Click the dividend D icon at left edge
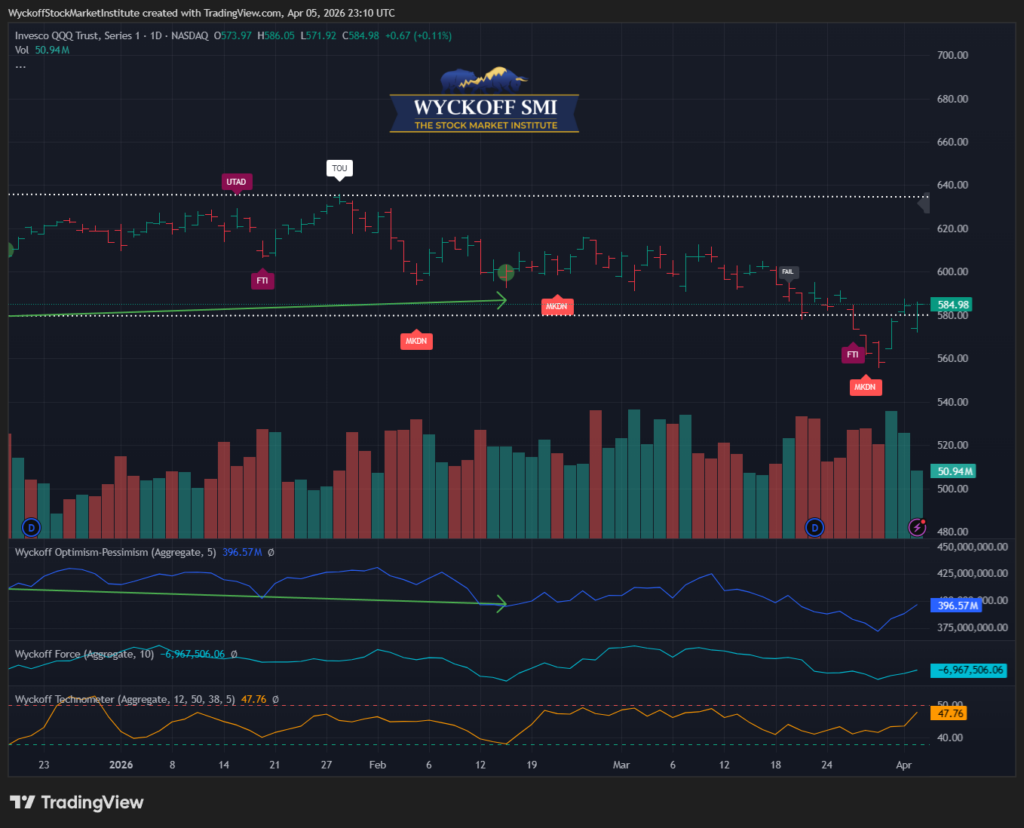This screenshot has height=828, width=1024. tap(31, 526)
